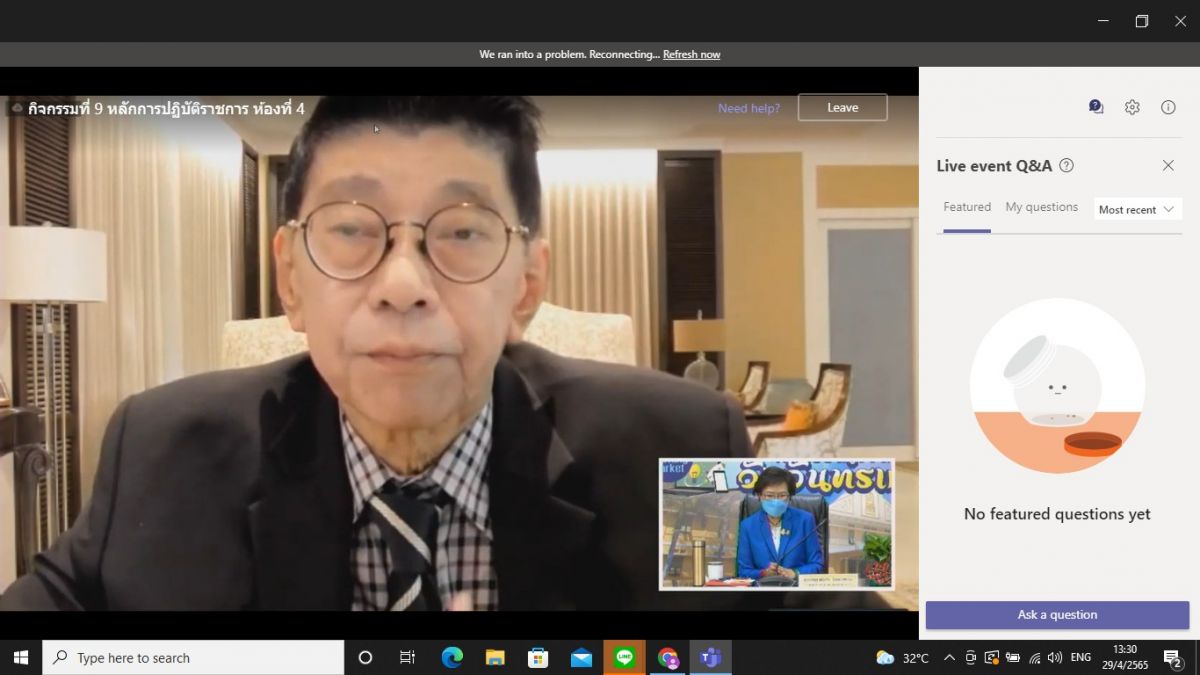Open LINE app in taskbar
Viewport: 1200px width, 675px height.
click(625, 658)
